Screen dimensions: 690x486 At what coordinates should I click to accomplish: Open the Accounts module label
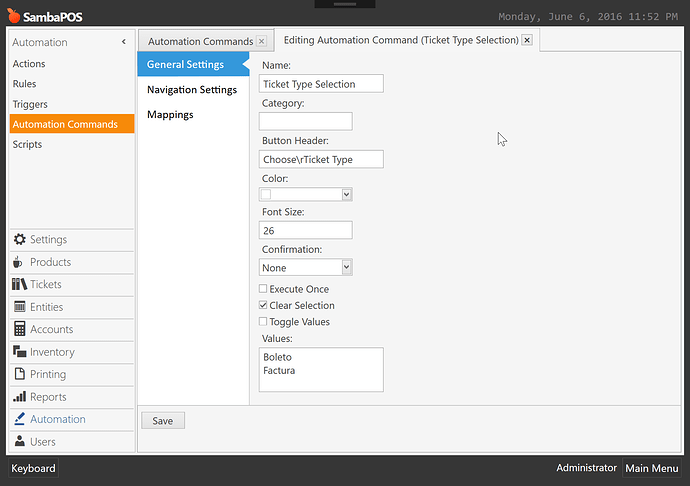[51, 329]
